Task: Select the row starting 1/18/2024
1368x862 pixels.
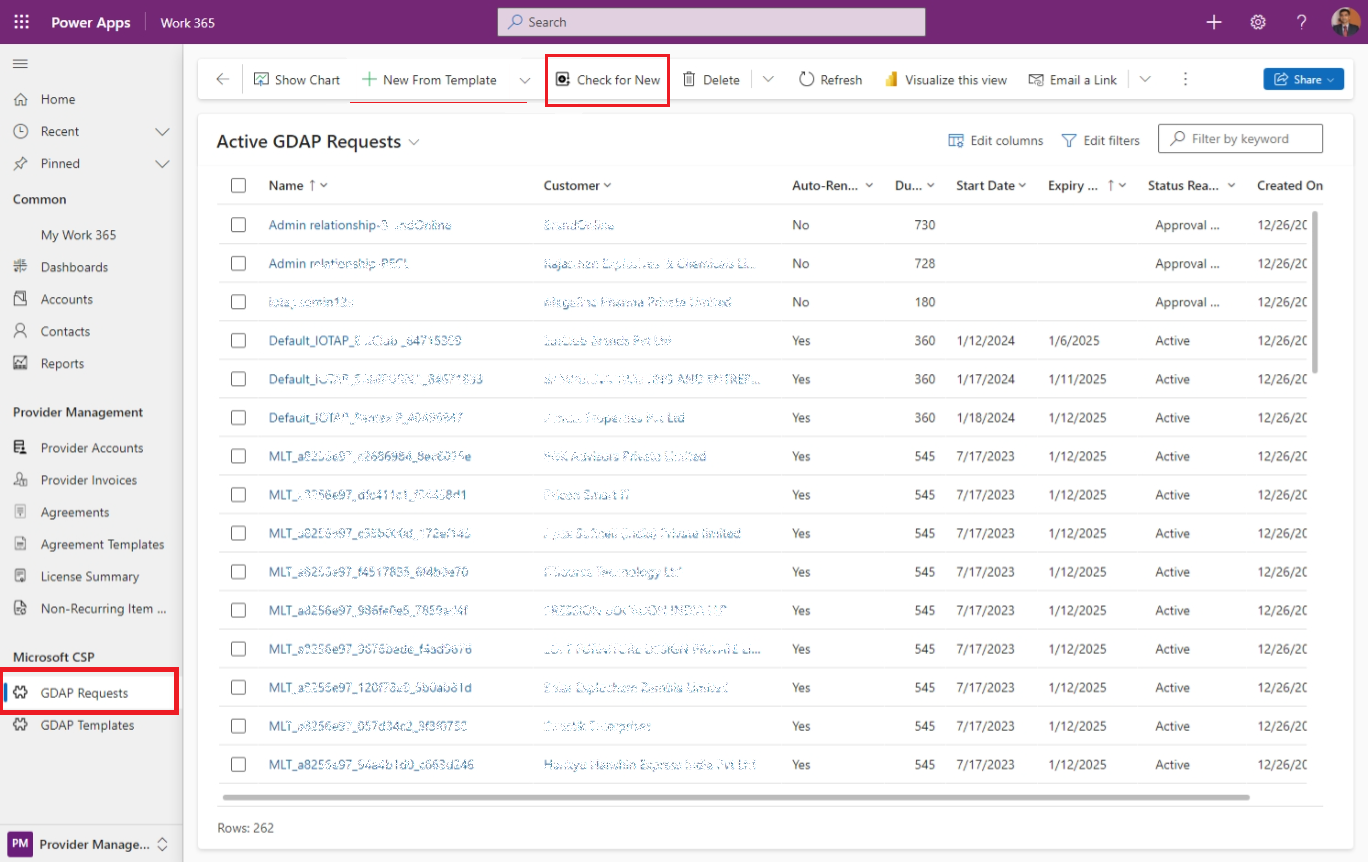Action: pos(238,417)
